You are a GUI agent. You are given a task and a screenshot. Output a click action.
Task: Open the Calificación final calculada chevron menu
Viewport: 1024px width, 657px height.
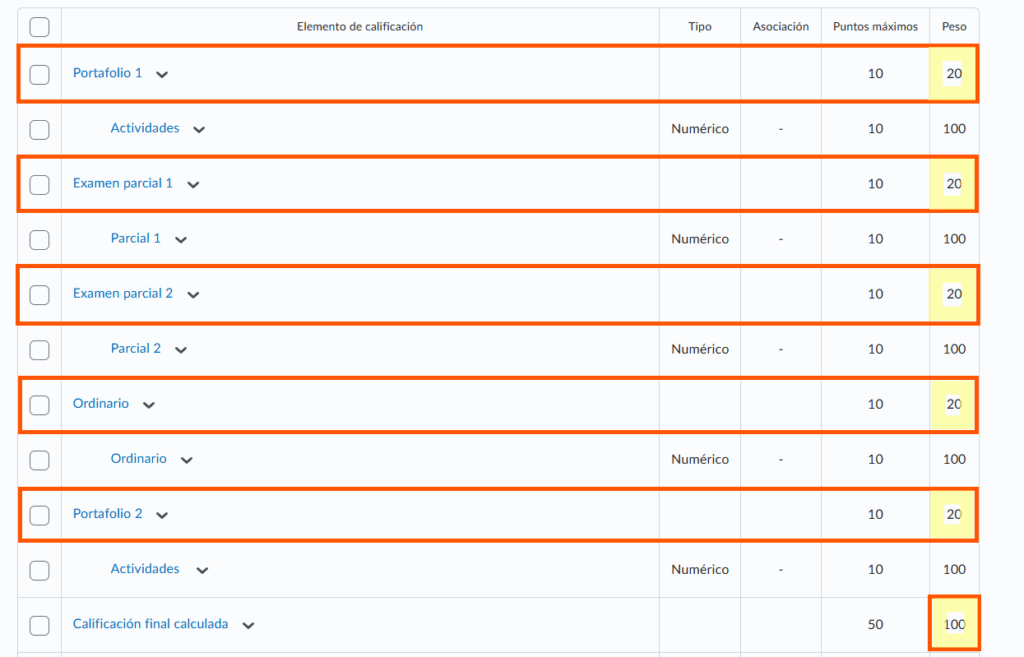tap(248, 625)
